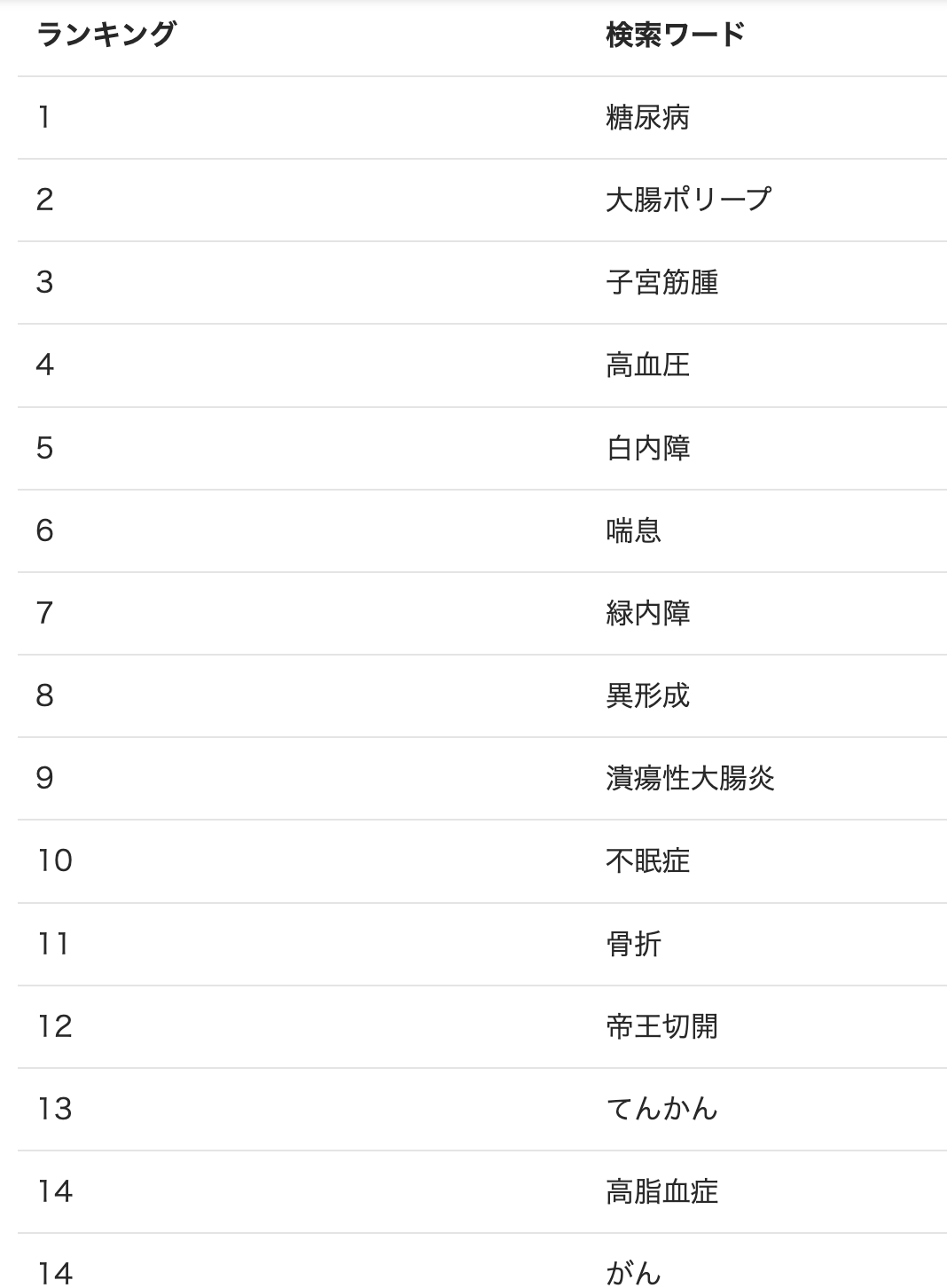
Task: Select the 緑内障 entry
Action: click(647, 613)
